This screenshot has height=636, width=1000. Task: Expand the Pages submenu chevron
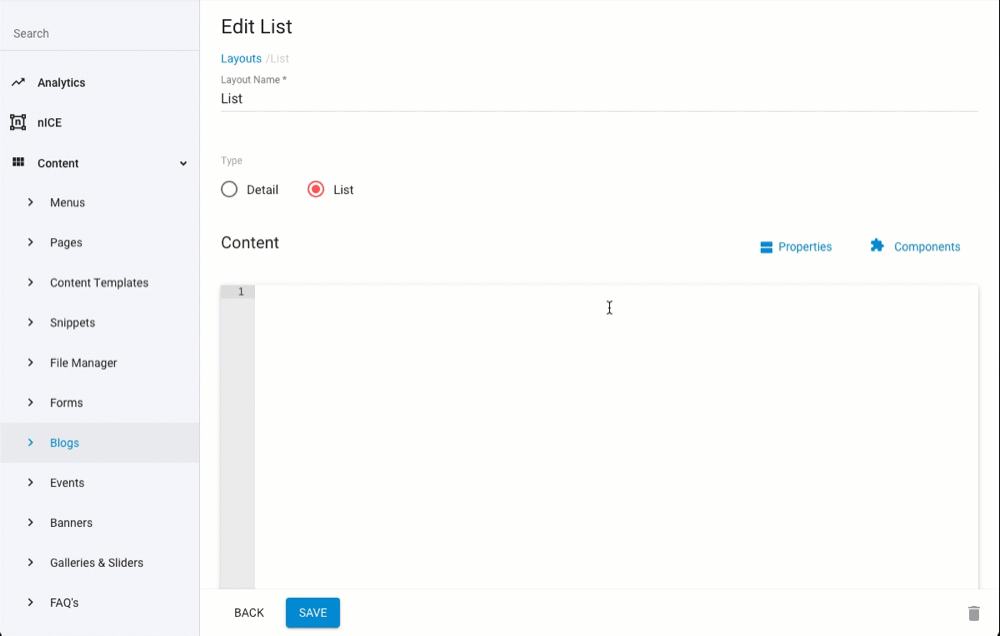tap(31, 242)
